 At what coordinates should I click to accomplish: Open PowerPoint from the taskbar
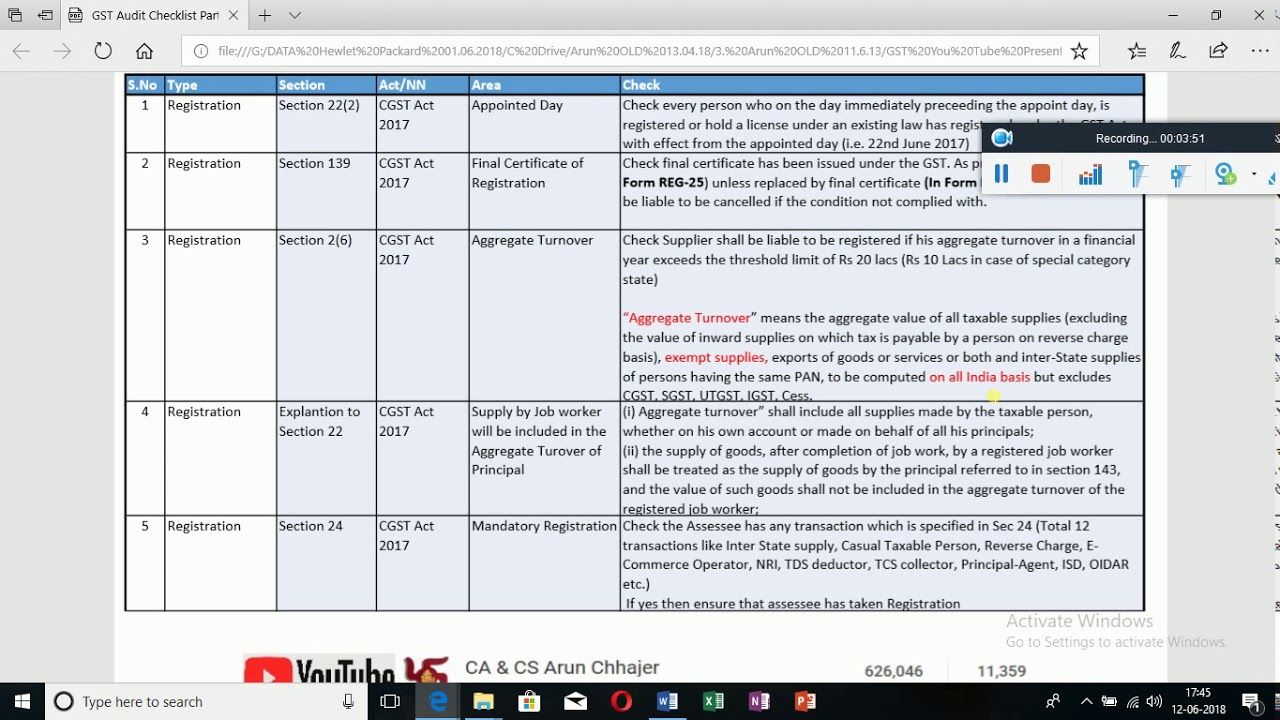point(805,702)
